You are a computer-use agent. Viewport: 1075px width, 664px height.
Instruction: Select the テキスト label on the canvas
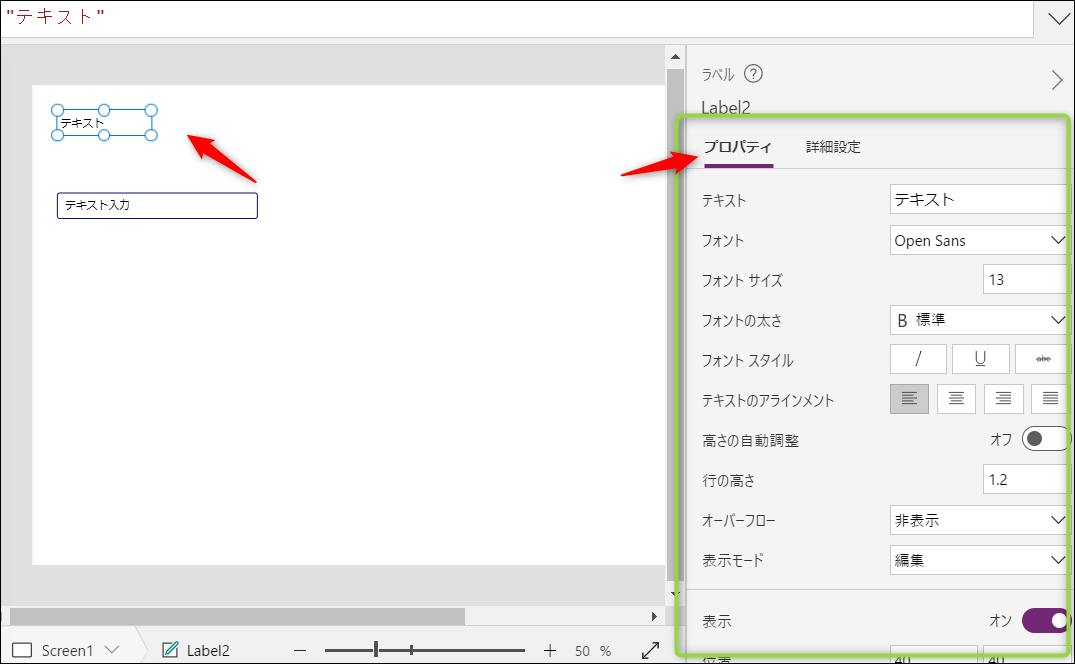coord(104,123)
